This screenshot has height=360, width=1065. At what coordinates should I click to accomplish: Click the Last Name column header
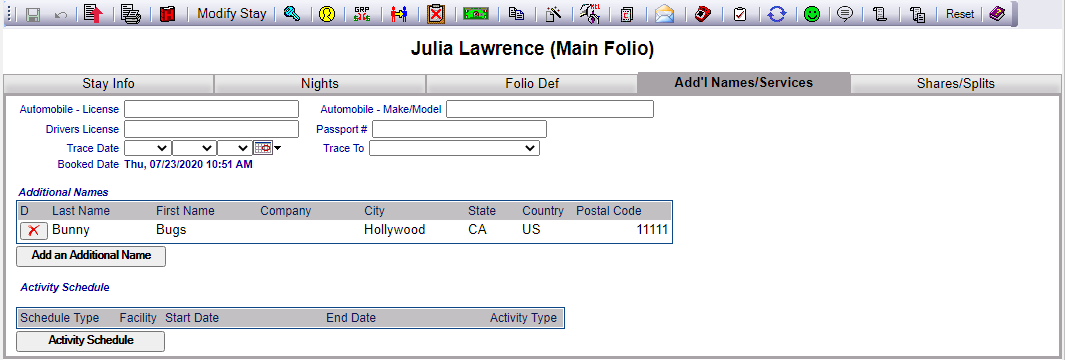pos(81,211)
